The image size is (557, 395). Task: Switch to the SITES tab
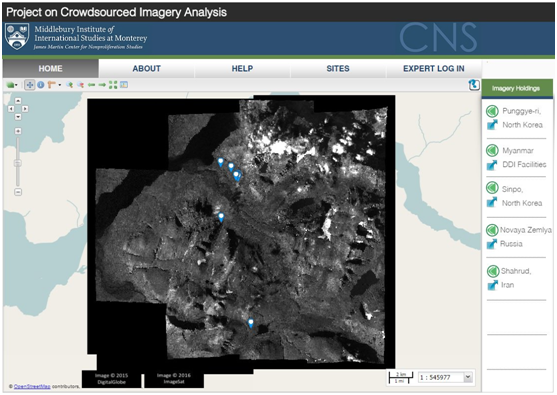point(338,69)
